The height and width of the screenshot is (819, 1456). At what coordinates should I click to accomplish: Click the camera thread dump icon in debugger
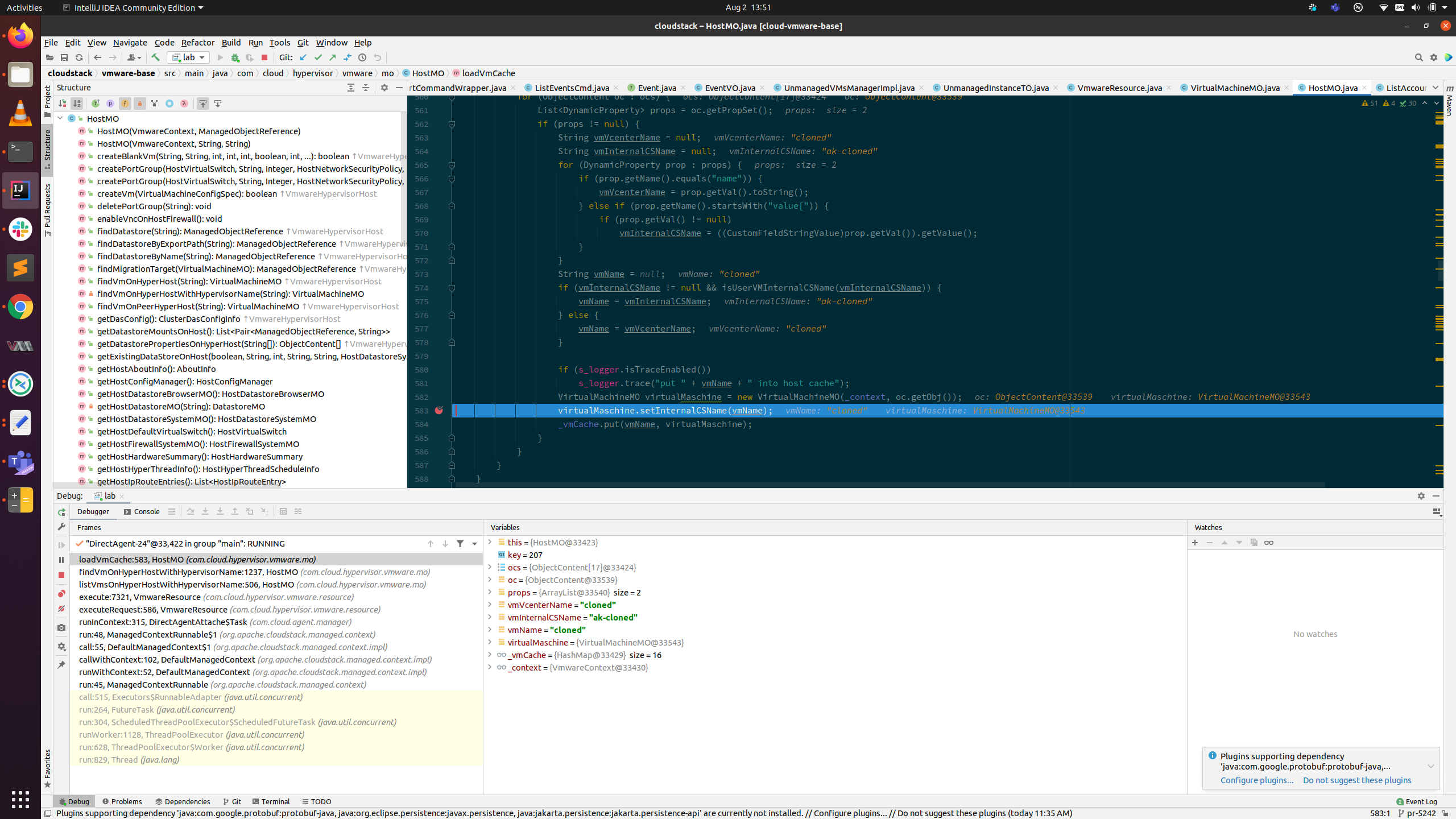click(61, 627)
